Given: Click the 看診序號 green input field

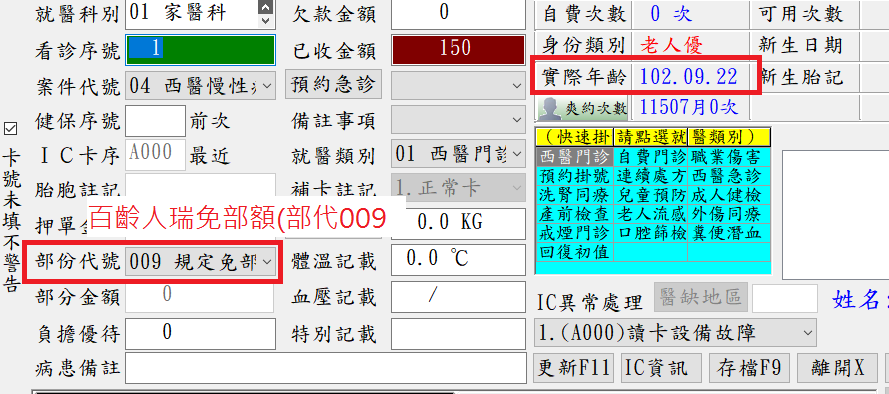Looking at the screenshot, I should pyautogui.click(x=200, y=50).
